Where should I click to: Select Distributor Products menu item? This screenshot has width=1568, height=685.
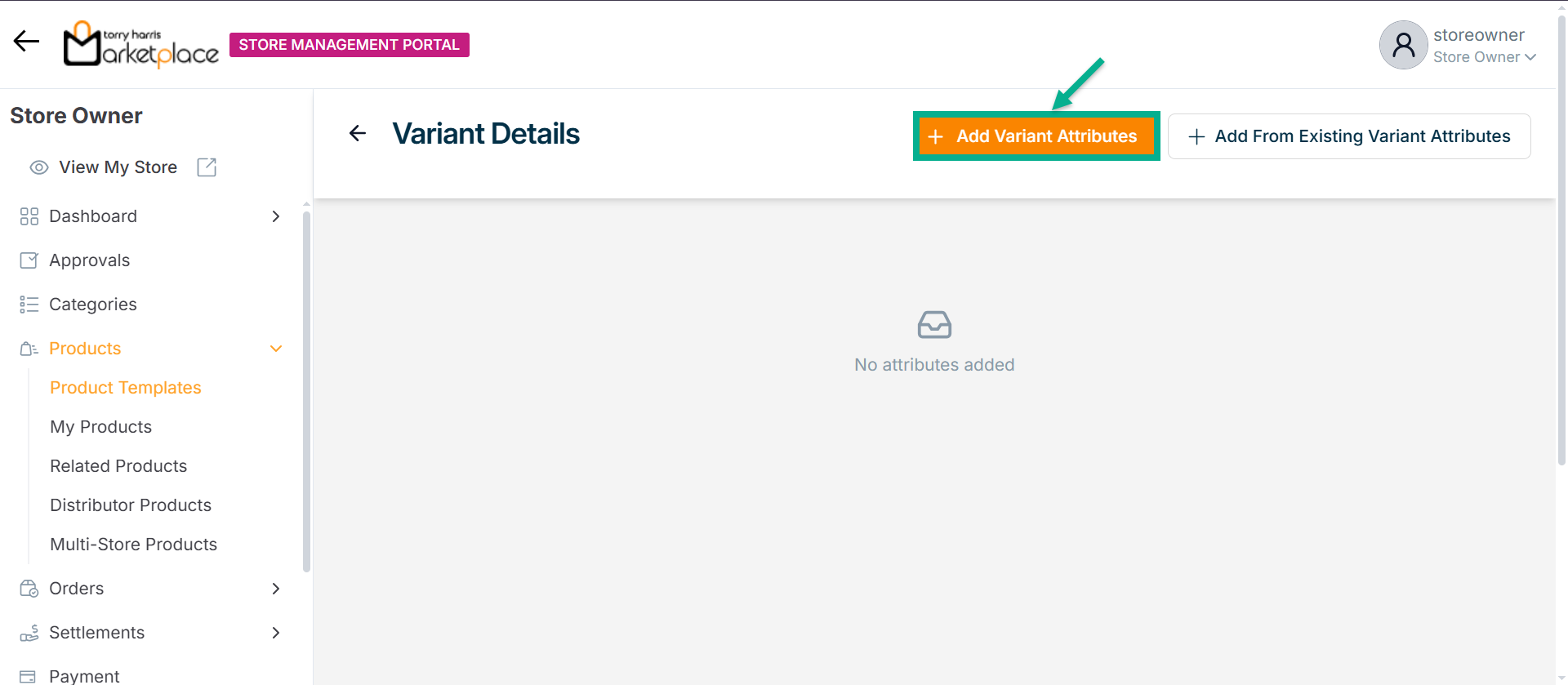click(x=131, y=505)
